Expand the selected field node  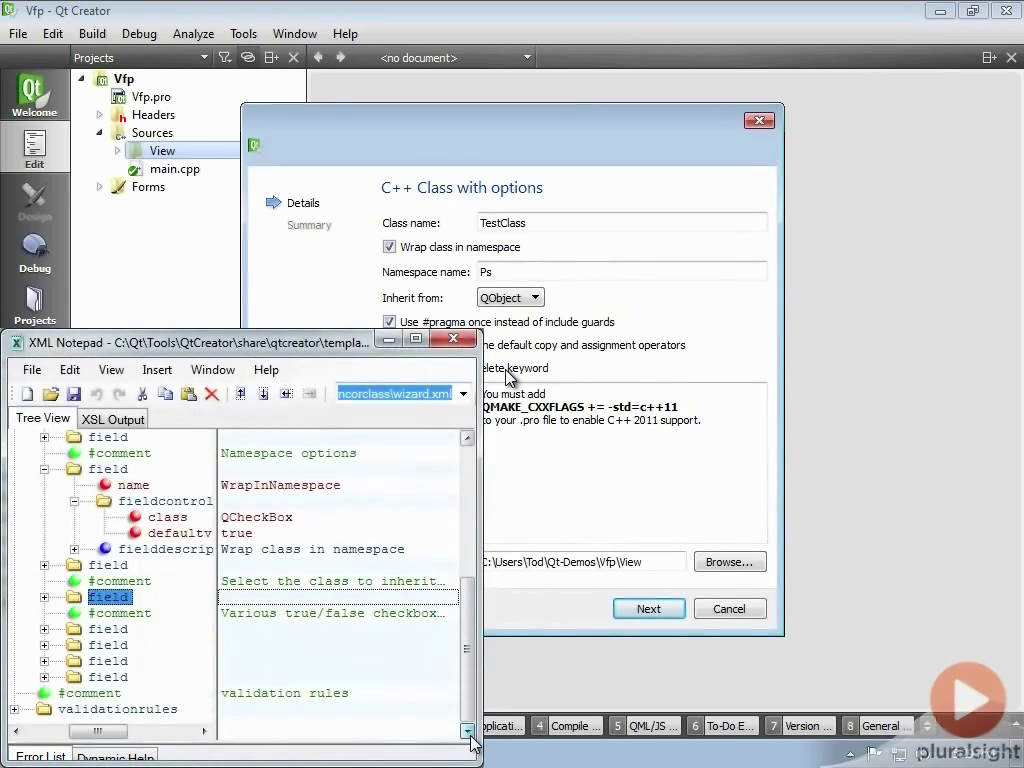44,598
